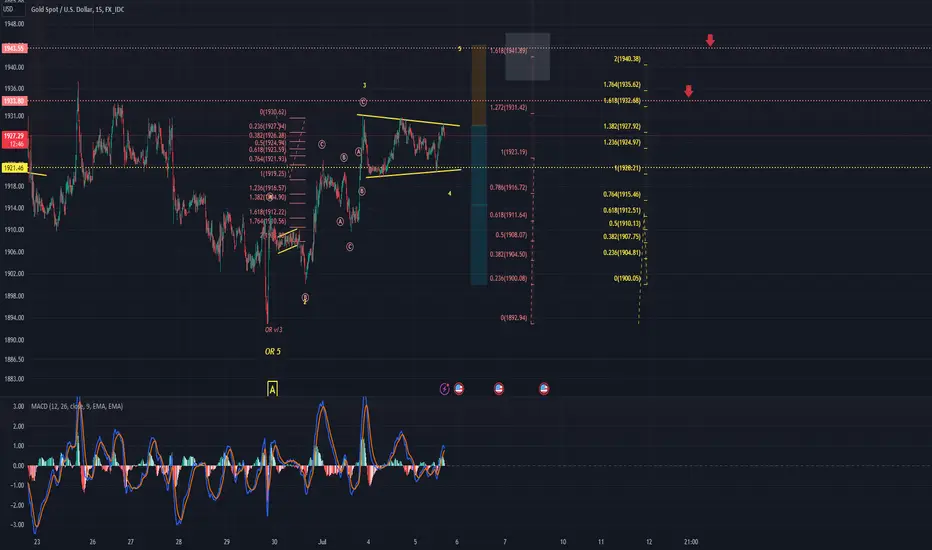Click the 21:00 label on the time axis

[x=691, y=542]
